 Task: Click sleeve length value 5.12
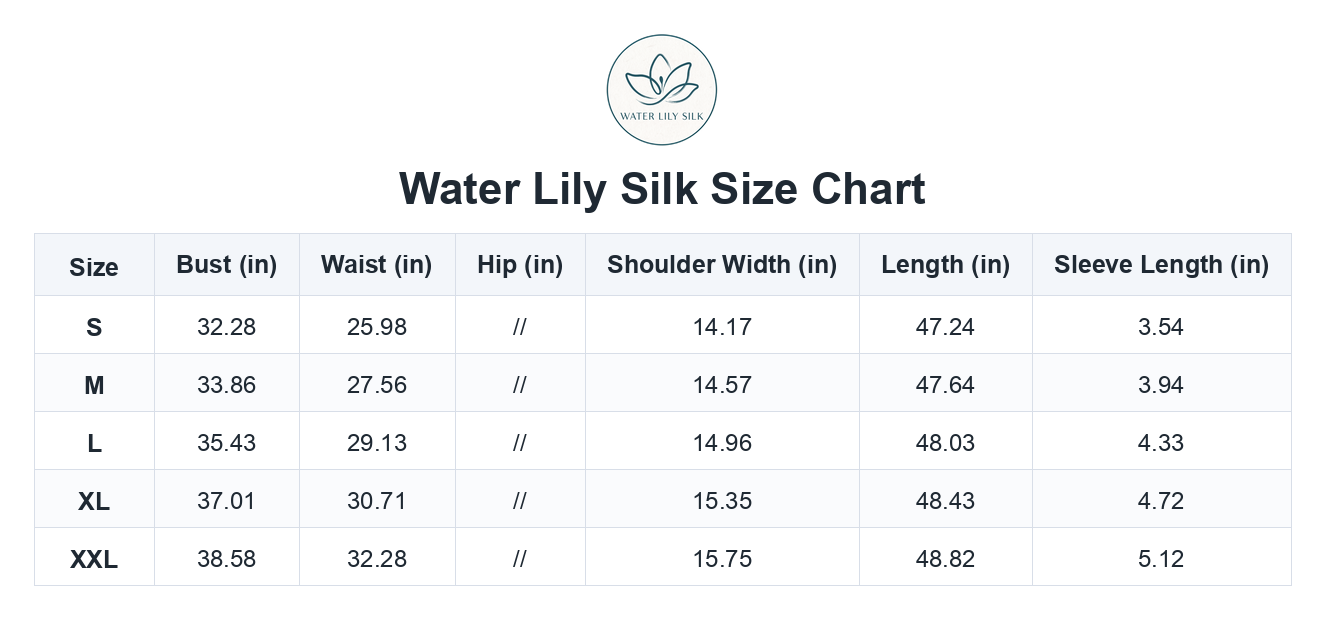click(1161, 559)
